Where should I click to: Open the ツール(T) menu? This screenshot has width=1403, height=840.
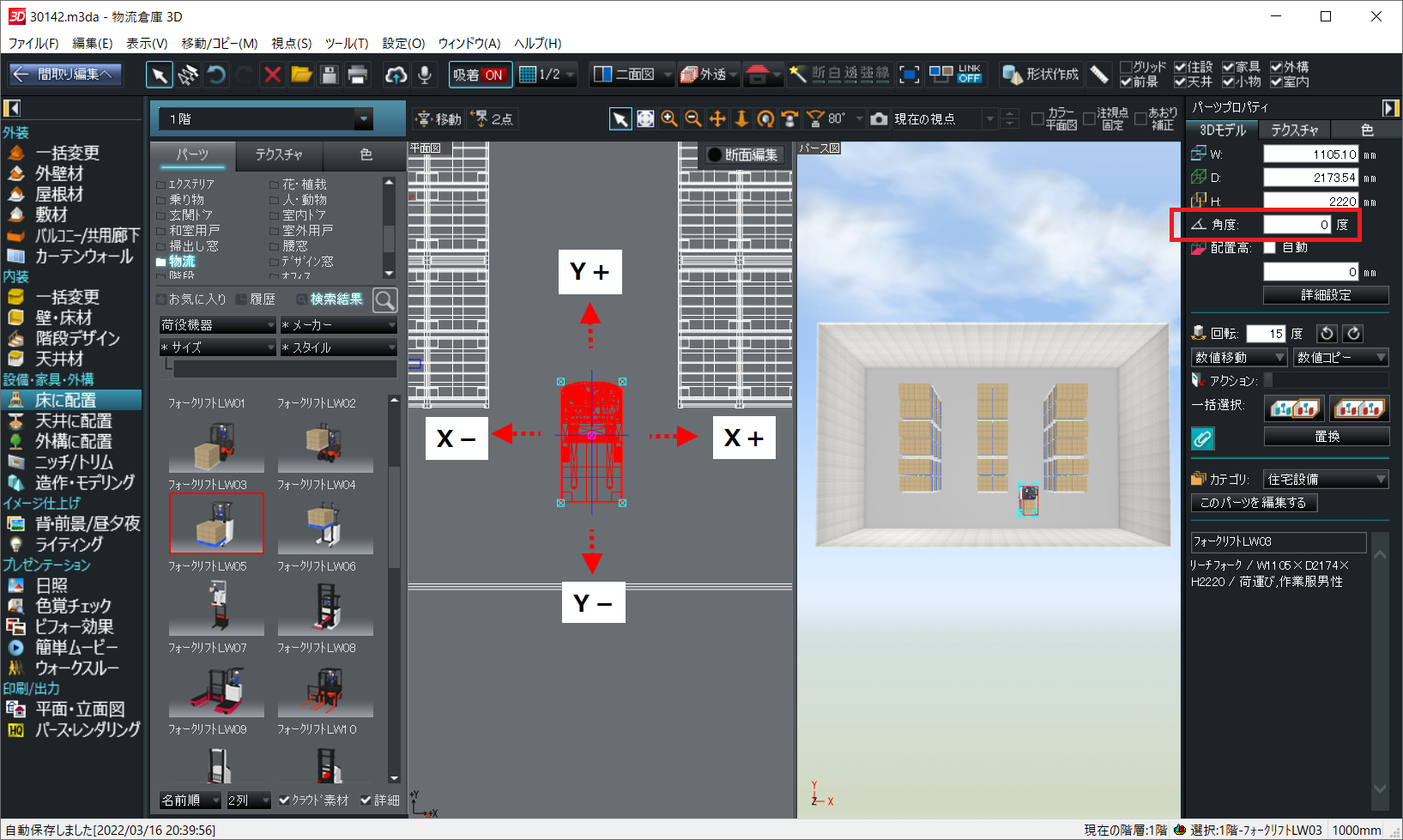[346, 43]
